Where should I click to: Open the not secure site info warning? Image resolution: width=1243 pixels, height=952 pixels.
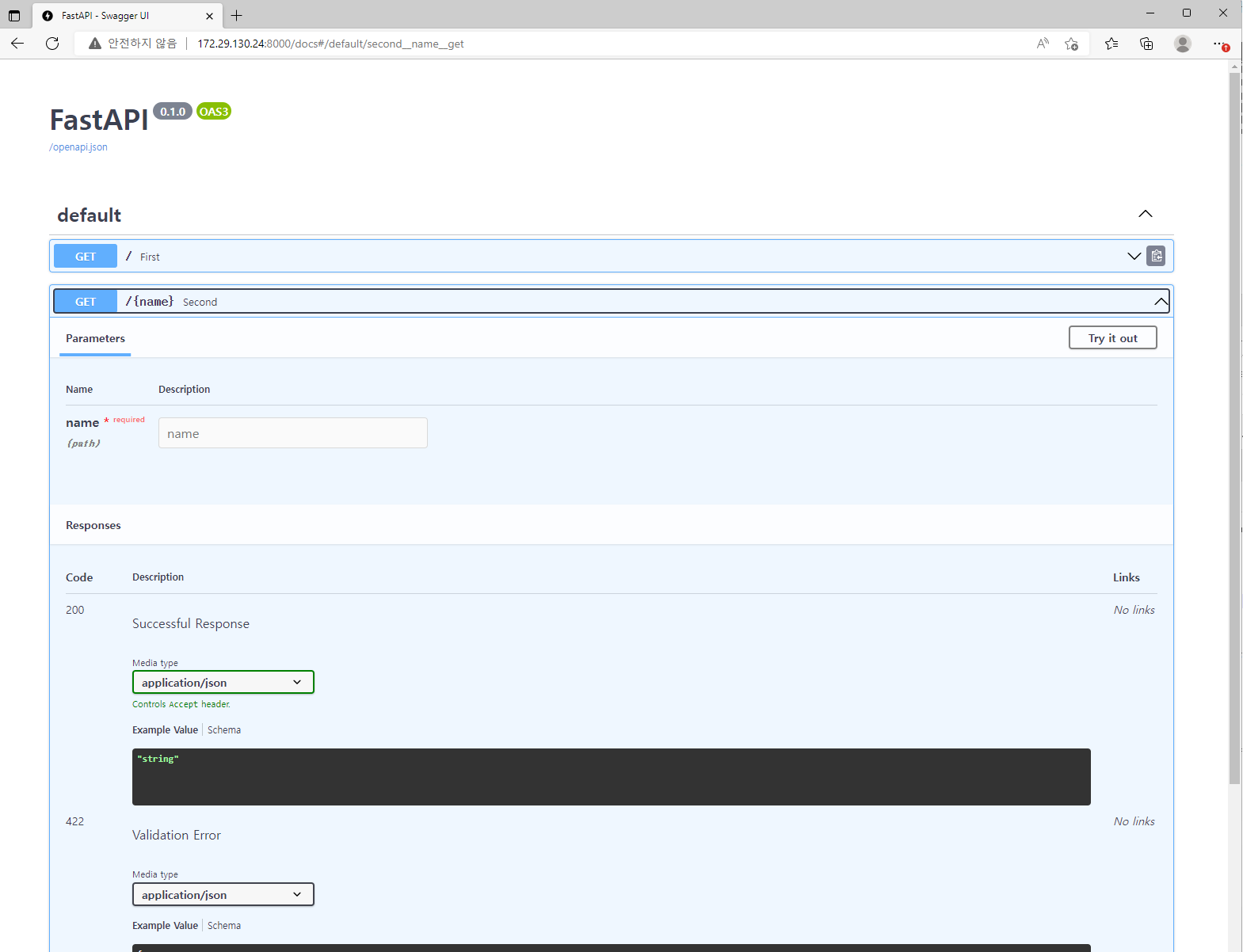(132, 44)
